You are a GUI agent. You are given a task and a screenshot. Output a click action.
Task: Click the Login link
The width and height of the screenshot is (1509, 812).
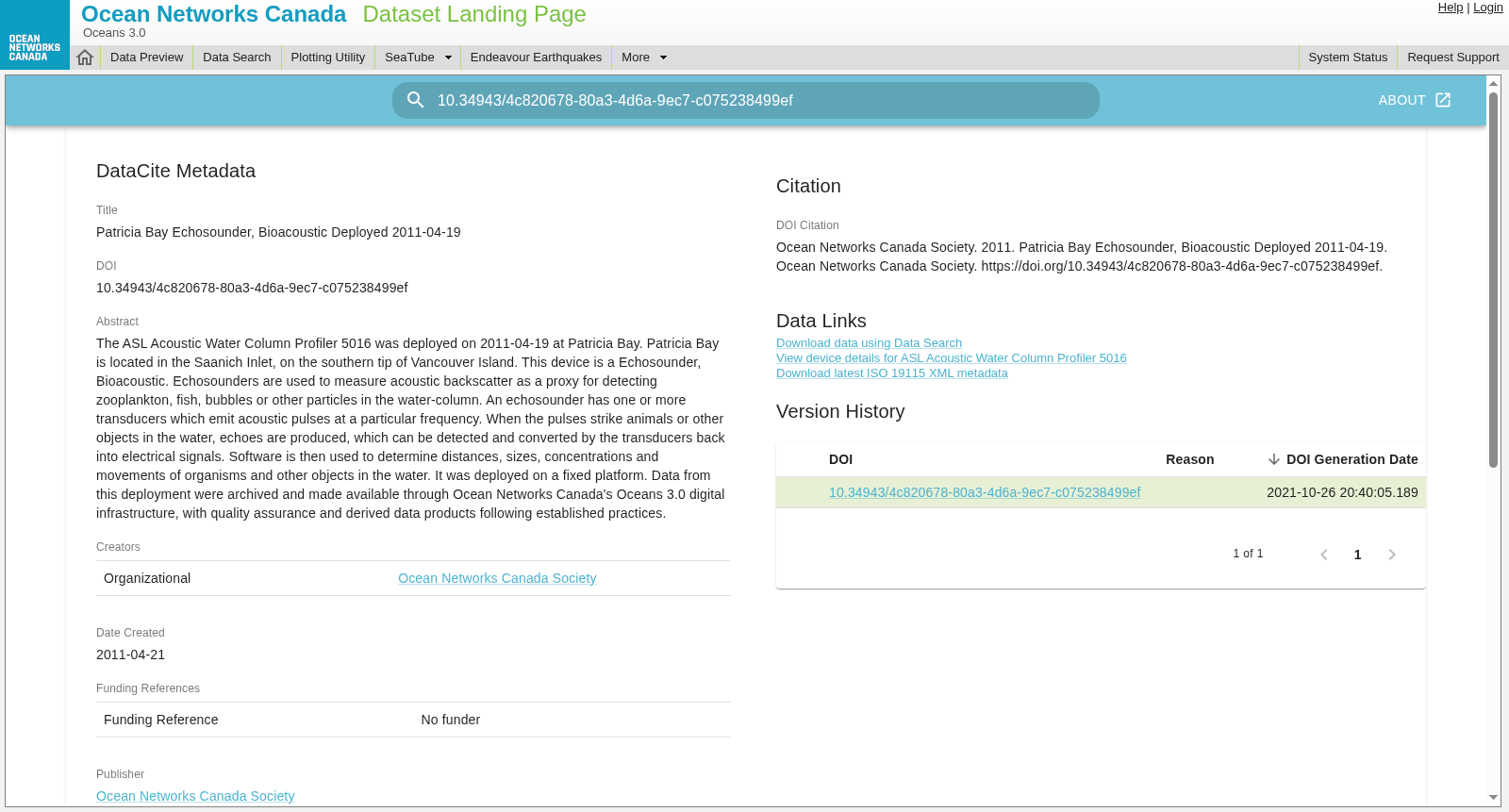(x=1488, y=8)
